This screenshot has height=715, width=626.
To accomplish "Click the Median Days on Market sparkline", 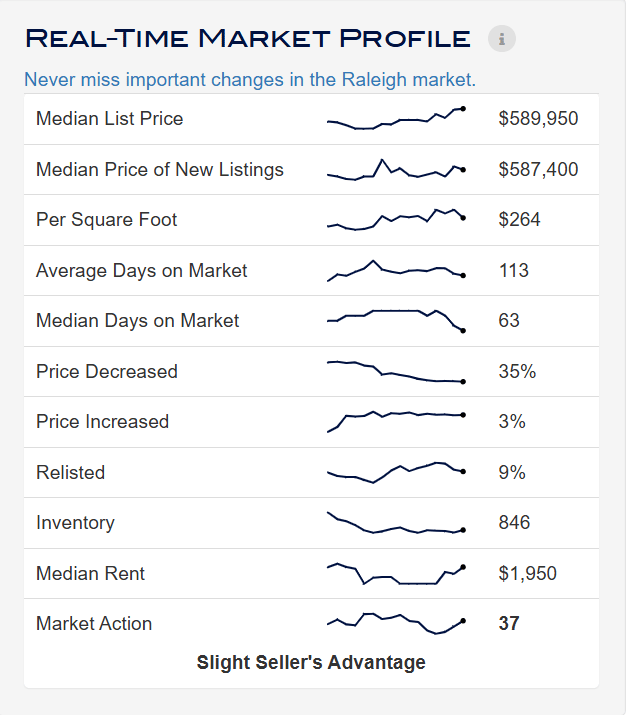I will point(396,320).
